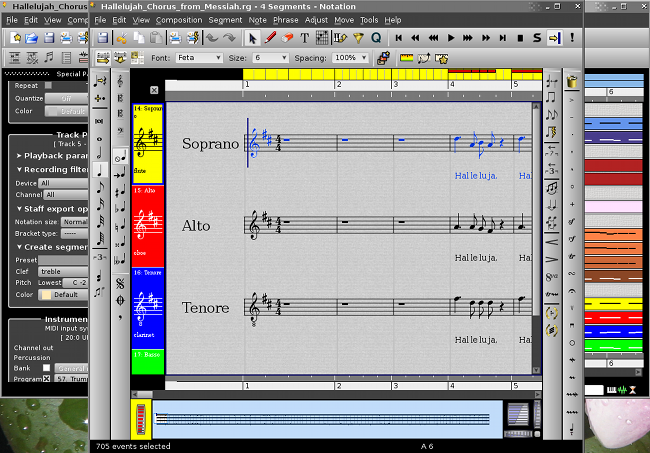
Task: Click the panic exclamation button
Action: pos(572,38)
